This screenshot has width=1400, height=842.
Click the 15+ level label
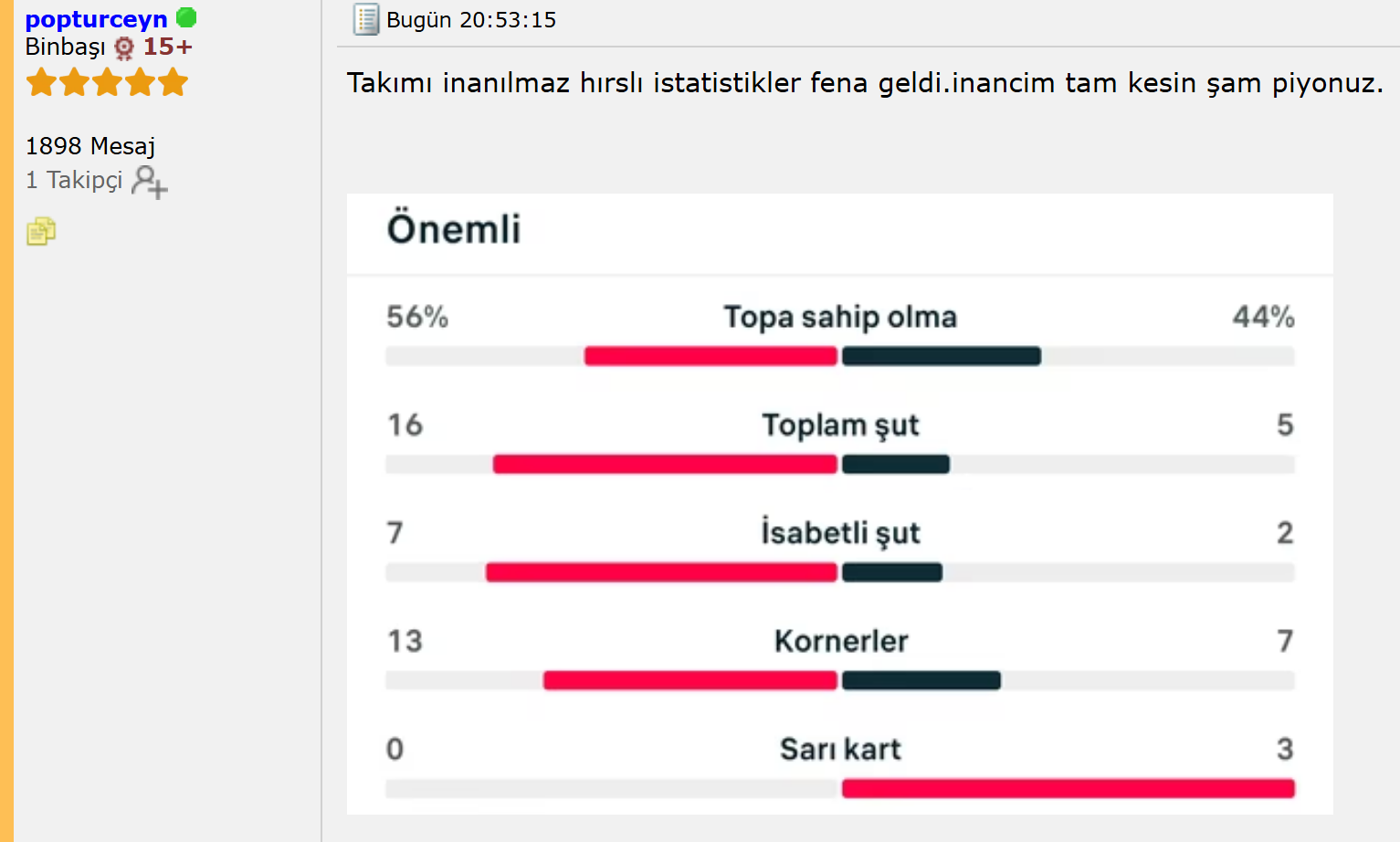pos(168,47)
